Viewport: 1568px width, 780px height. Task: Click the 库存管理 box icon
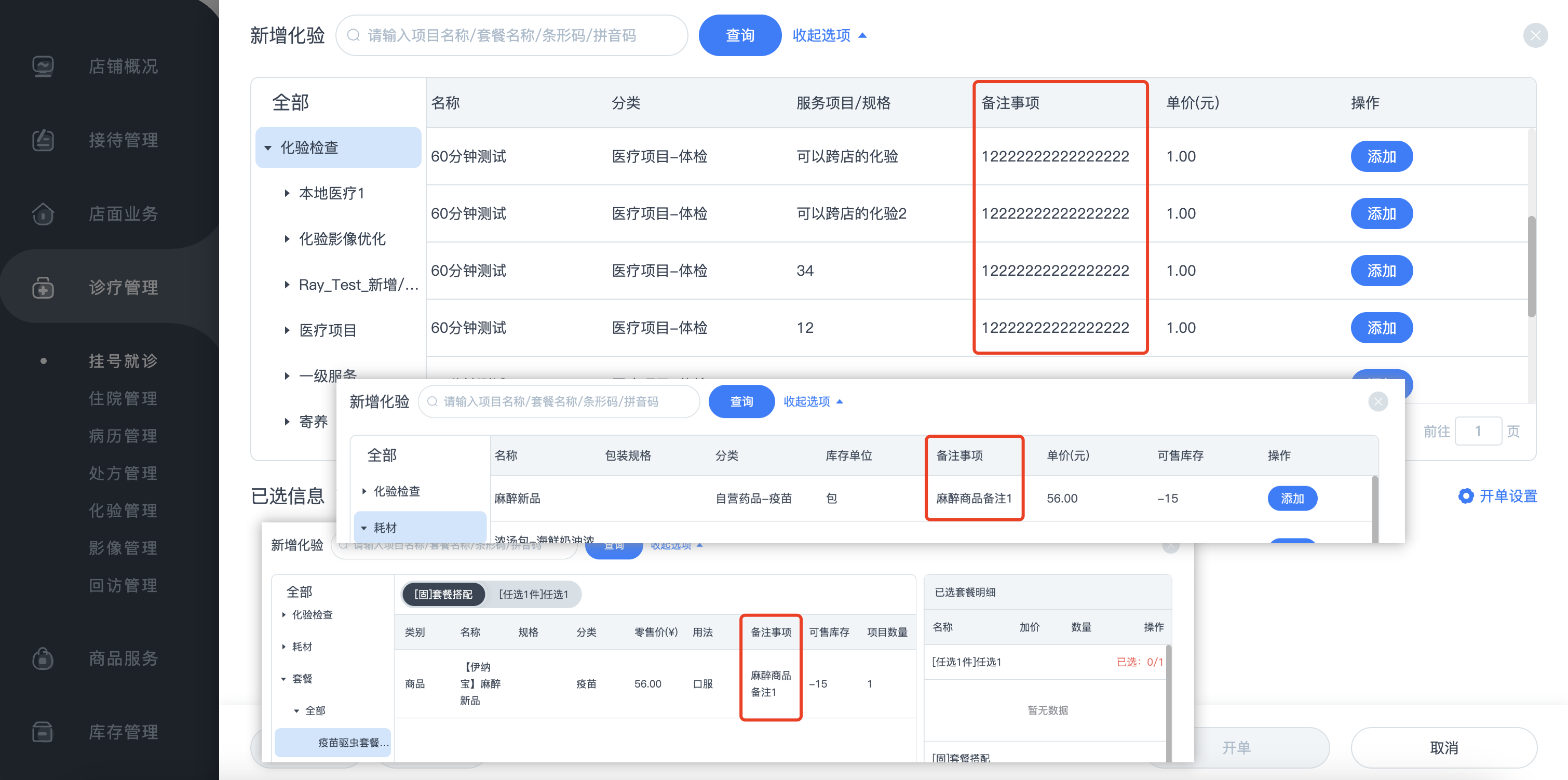43,732
